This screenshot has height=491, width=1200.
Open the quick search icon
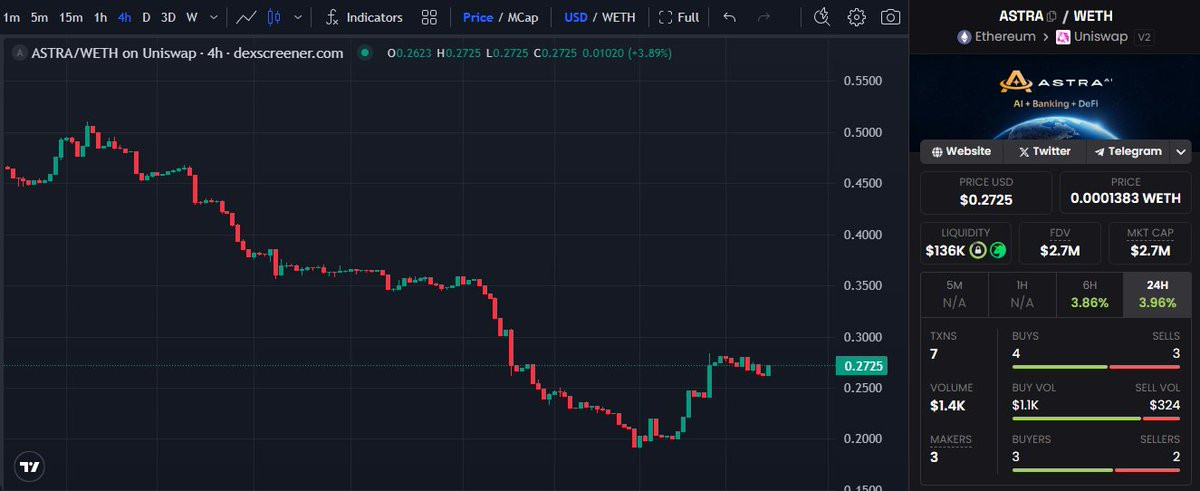822,17
